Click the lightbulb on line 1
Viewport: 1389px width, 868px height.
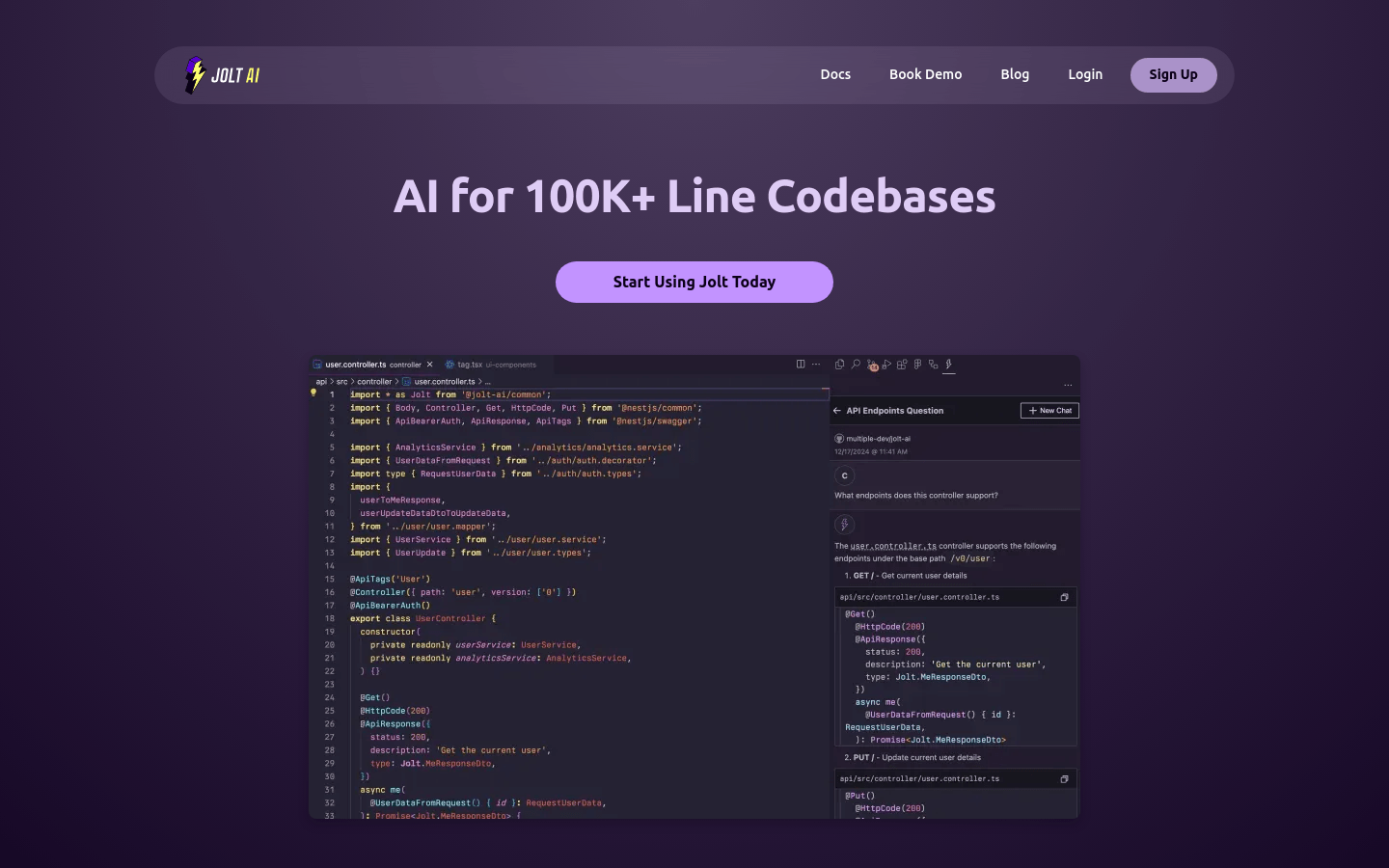point(313,393)
